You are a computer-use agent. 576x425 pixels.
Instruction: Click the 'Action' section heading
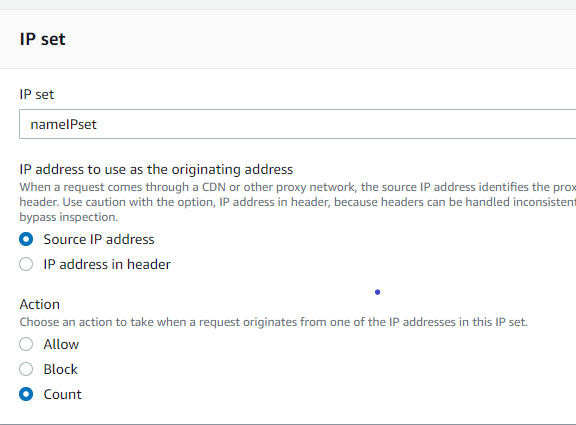pos(40,305)
